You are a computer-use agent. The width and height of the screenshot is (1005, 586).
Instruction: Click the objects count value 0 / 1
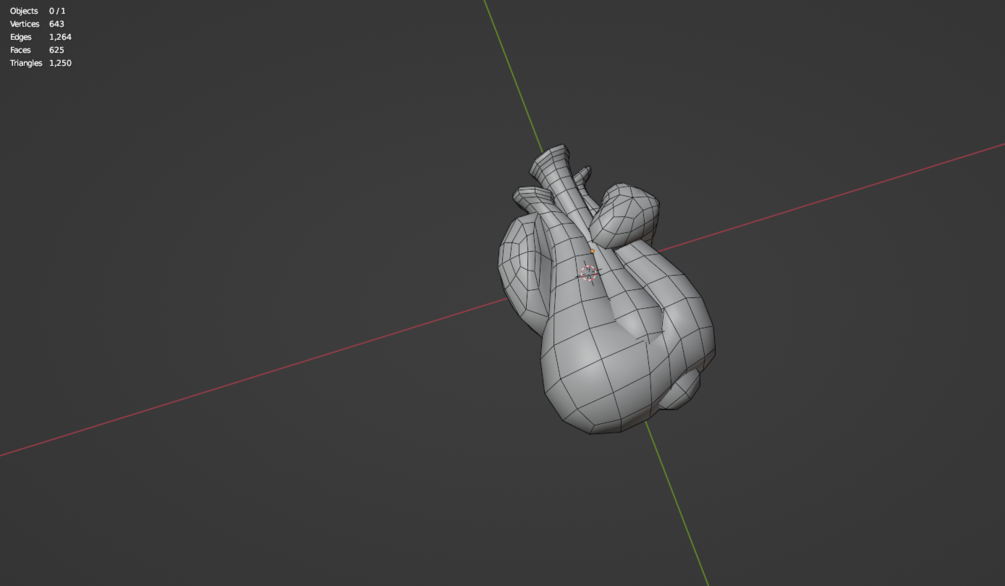pos(57,11)
